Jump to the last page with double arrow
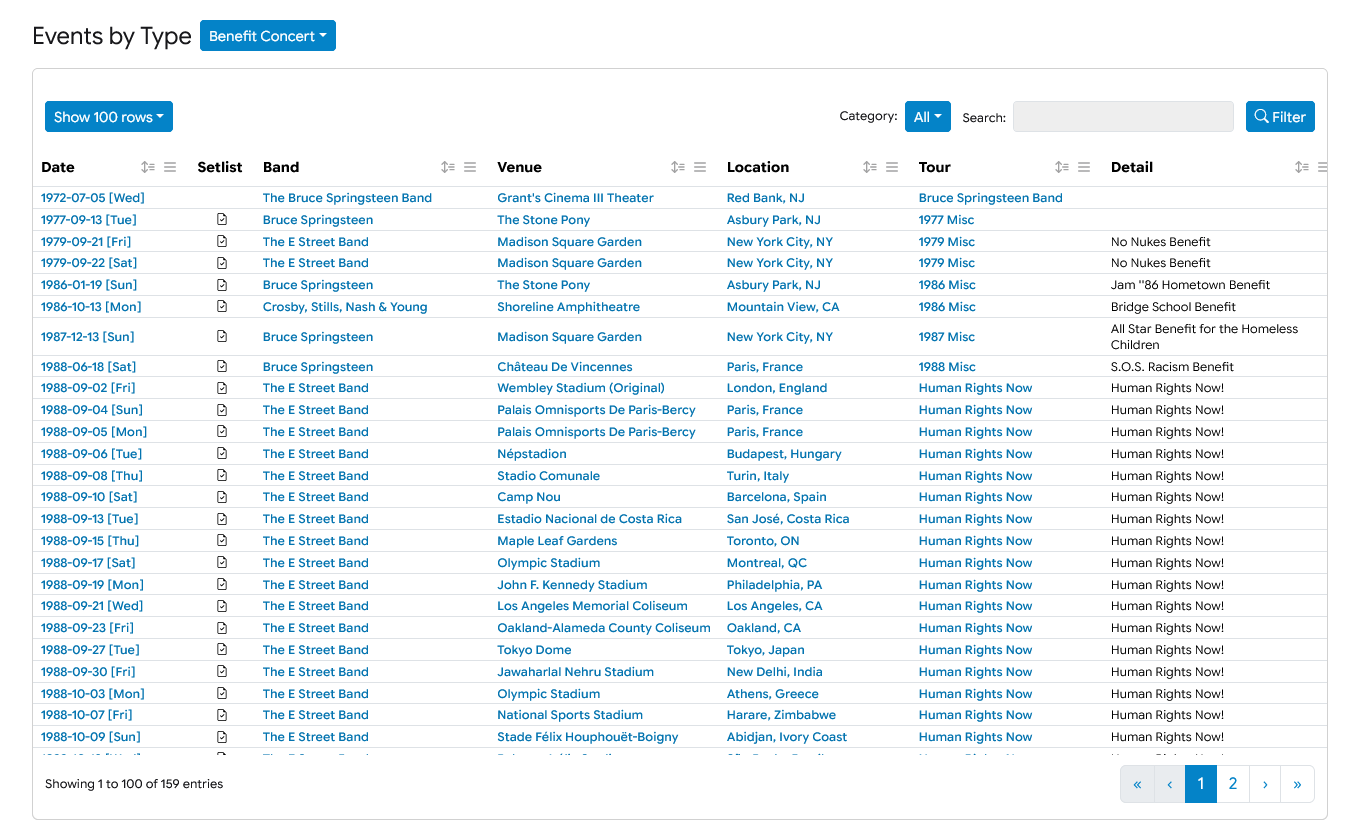Viewport: 1361px width, 840px height. [1297, 784]
